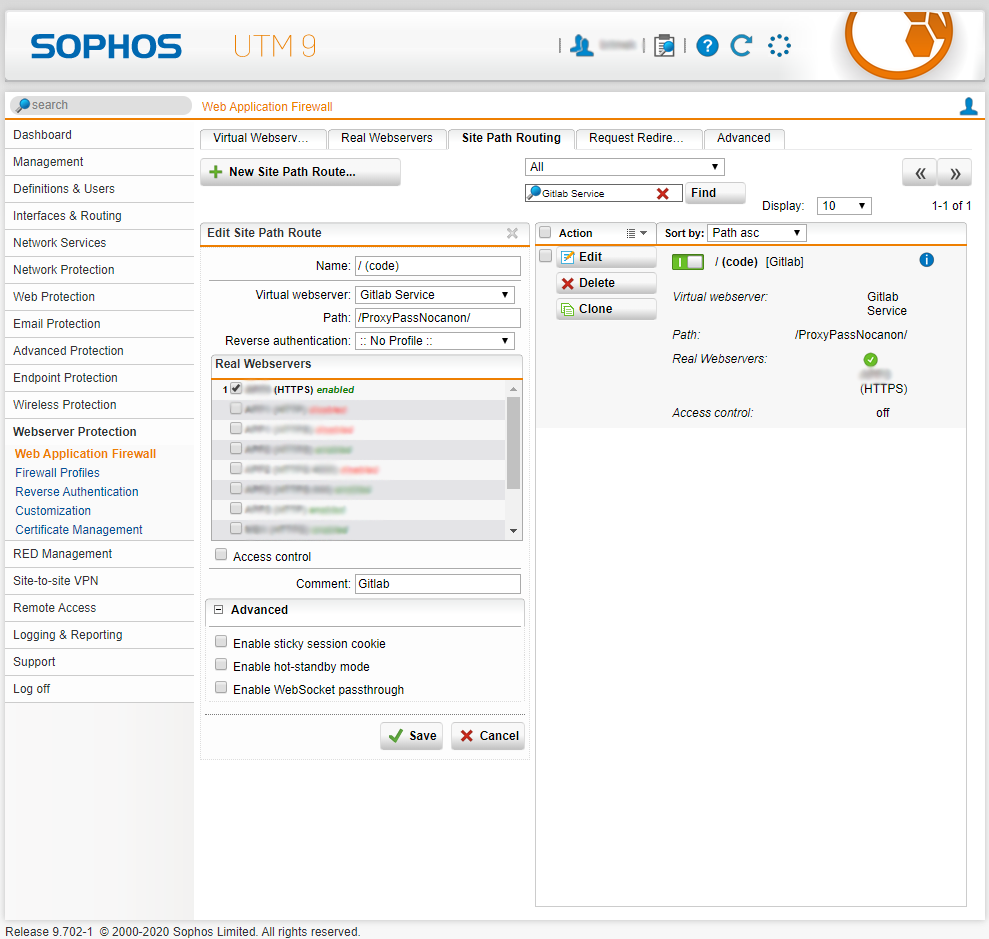Open the Advanced tab
Viewport: 989px width, 939px height.
point(744,138)
